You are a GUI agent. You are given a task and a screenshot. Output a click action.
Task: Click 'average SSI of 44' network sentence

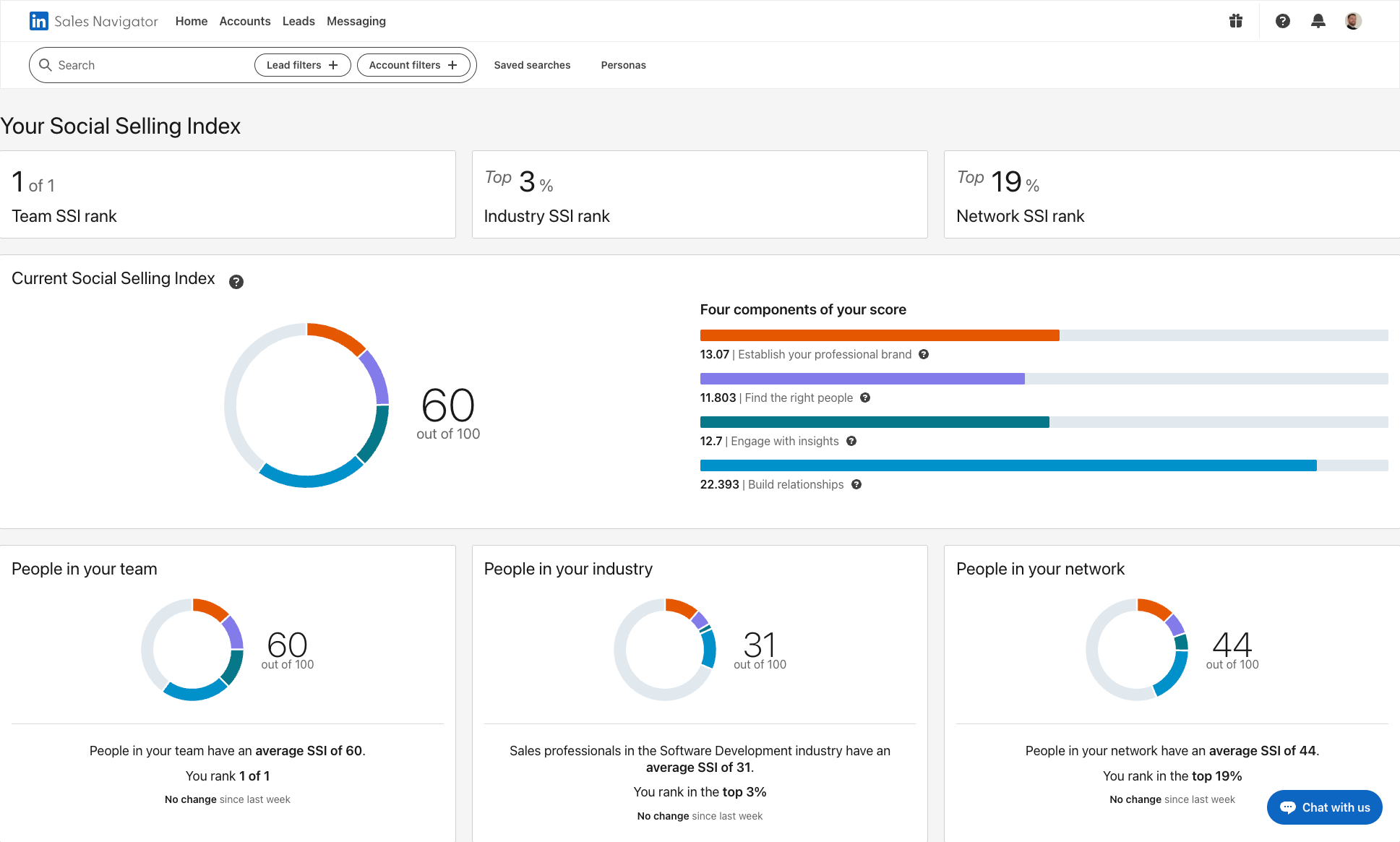coord(1172,751)
